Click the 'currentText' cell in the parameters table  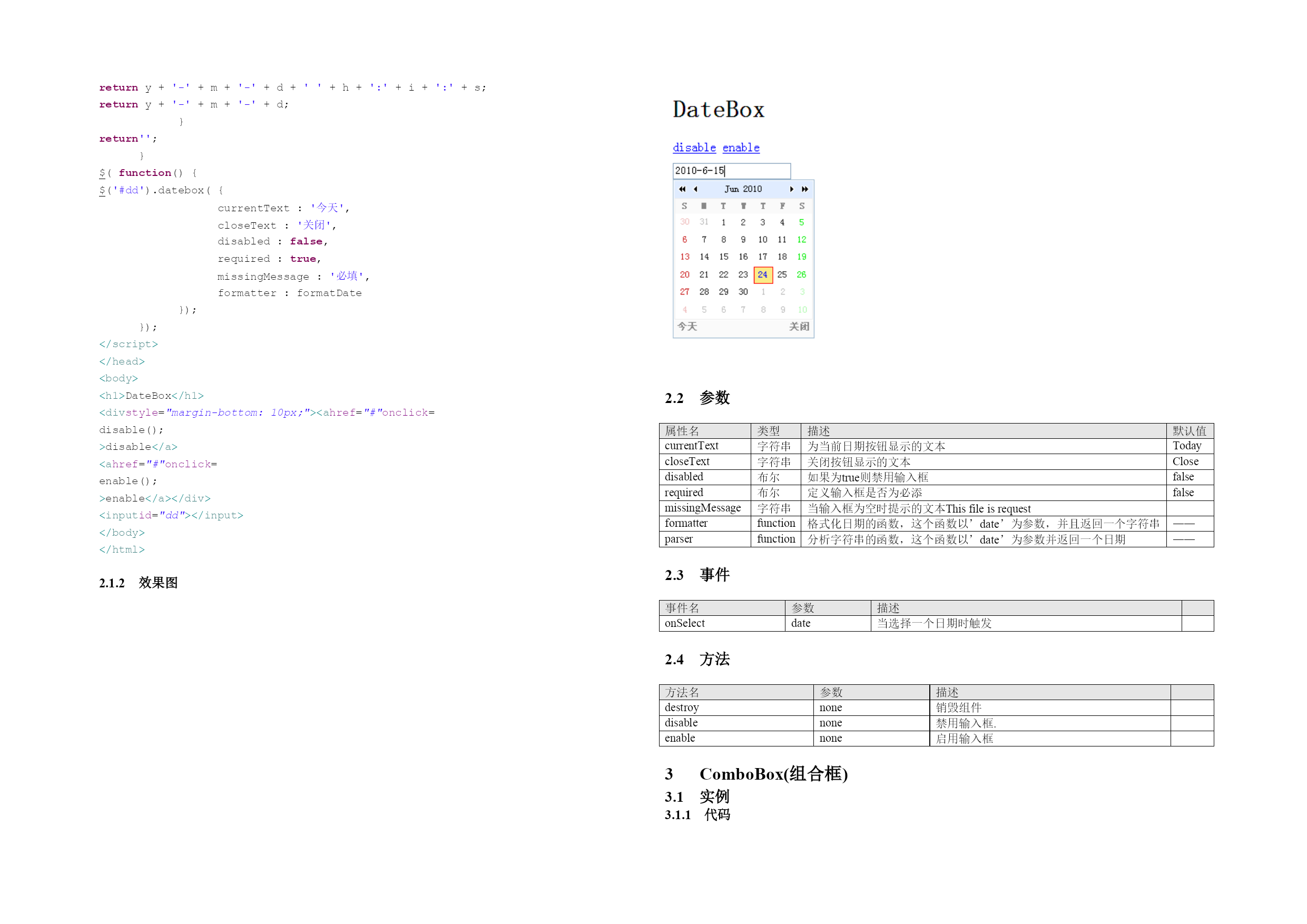(705, 446)
